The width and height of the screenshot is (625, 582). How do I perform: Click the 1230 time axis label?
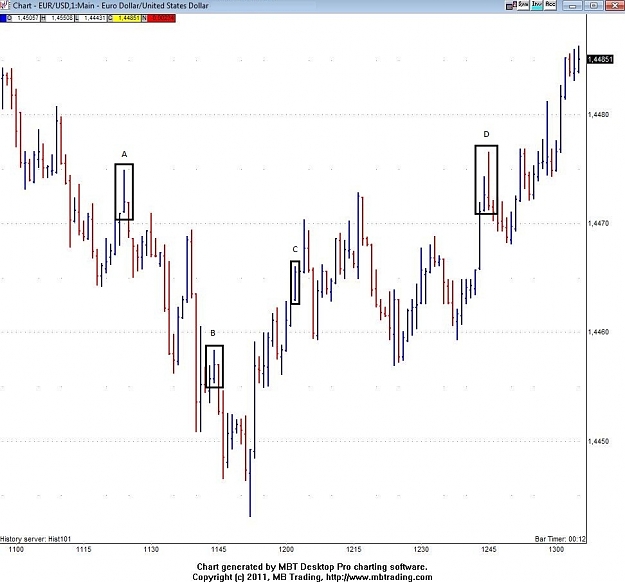(421, 549)
